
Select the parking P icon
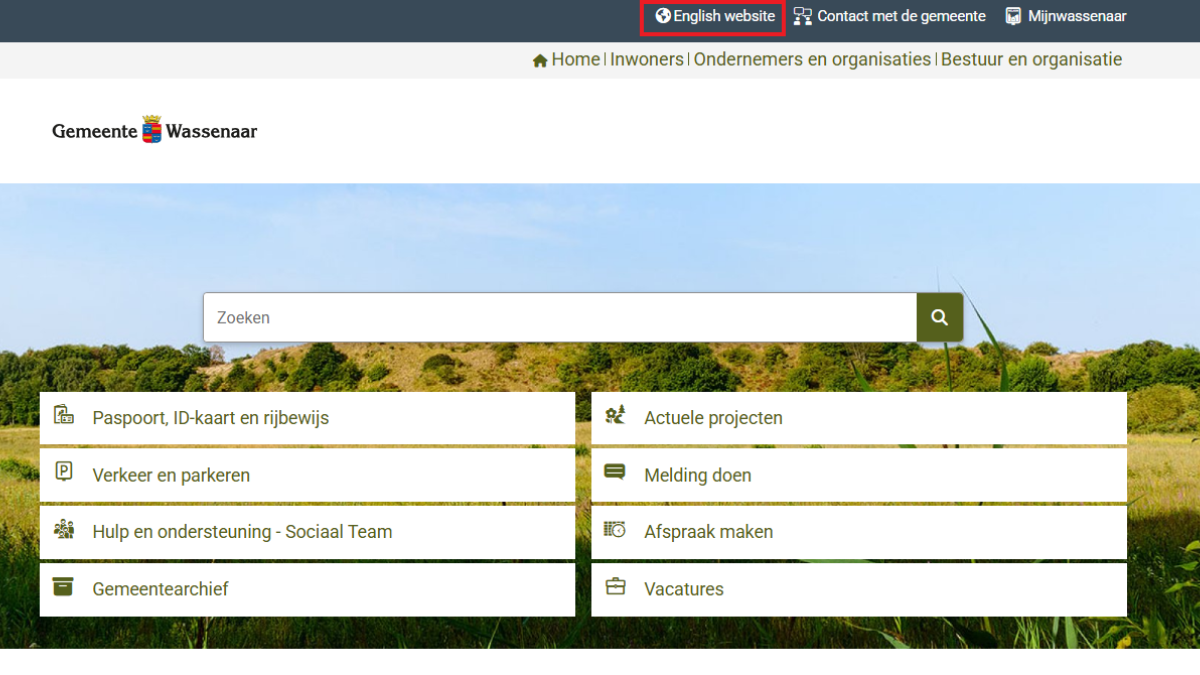(x=63, y=472)
